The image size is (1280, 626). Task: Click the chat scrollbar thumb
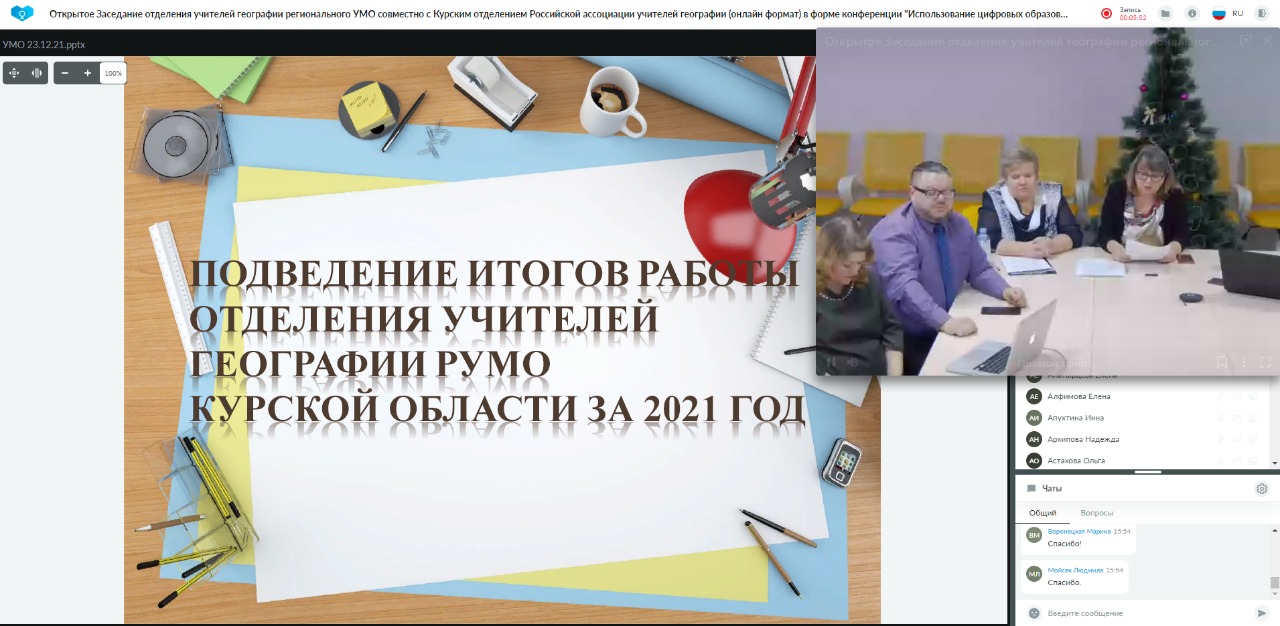coord(1275,584)
